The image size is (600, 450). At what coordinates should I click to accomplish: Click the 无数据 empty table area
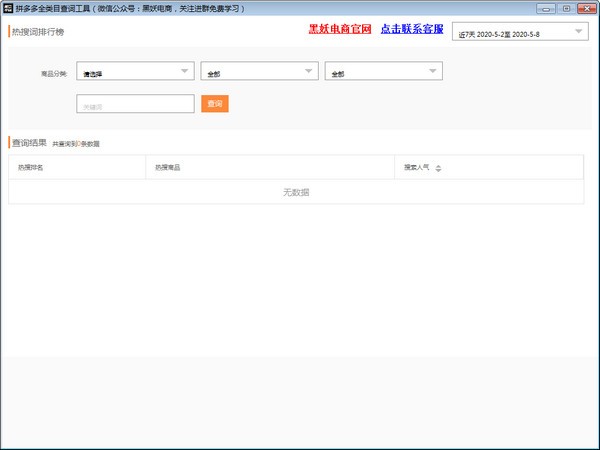296,192
